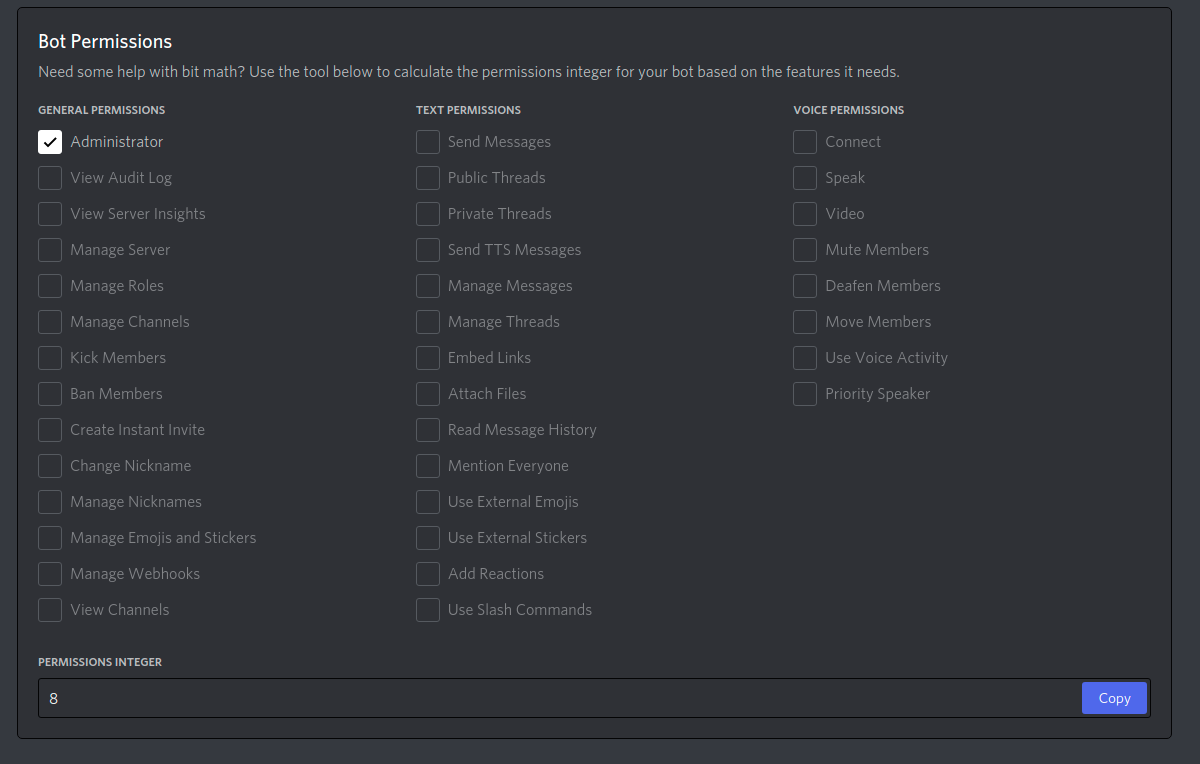Enable the Ban Members permission
1200x764 pixels.
point(50,394)
